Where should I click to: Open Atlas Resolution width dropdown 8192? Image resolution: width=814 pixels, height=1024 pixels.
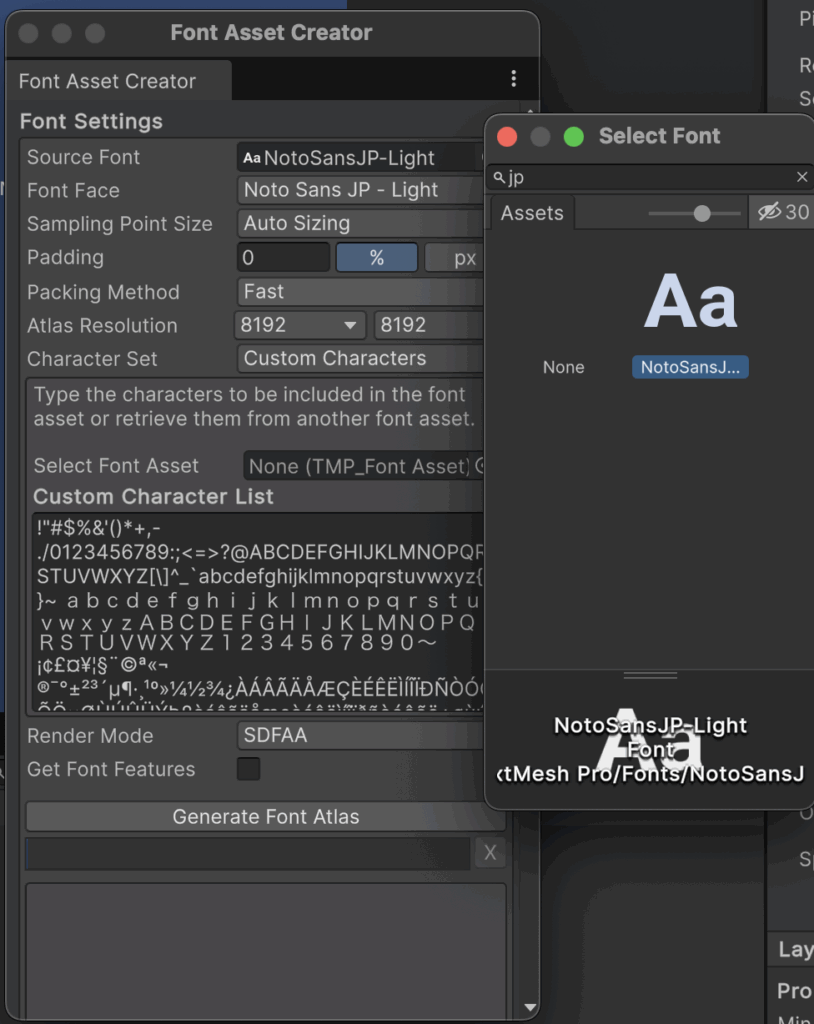tap(299, 325)
